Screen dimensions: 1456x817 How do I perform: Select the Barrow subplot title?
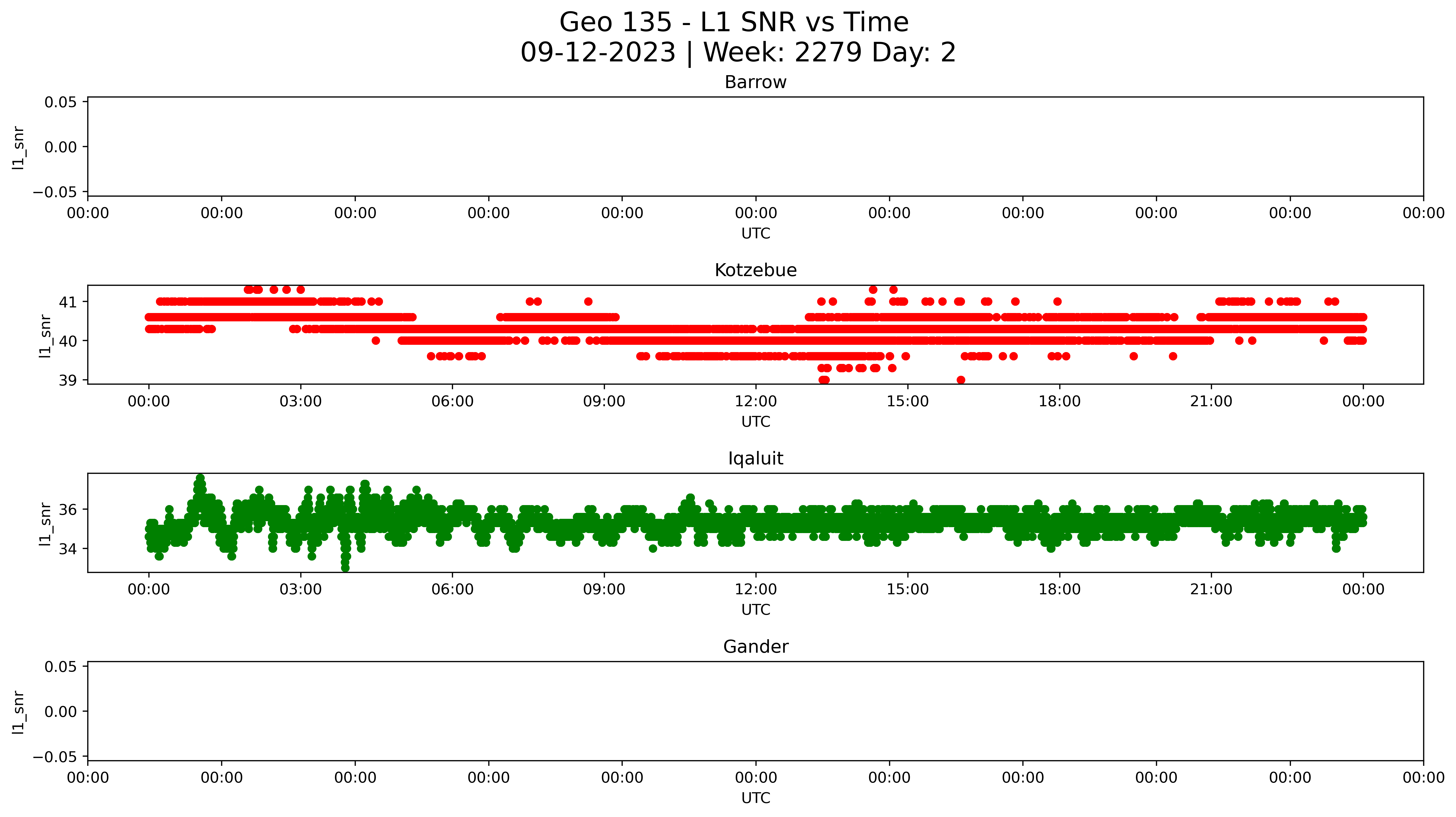tap(756, 82)
